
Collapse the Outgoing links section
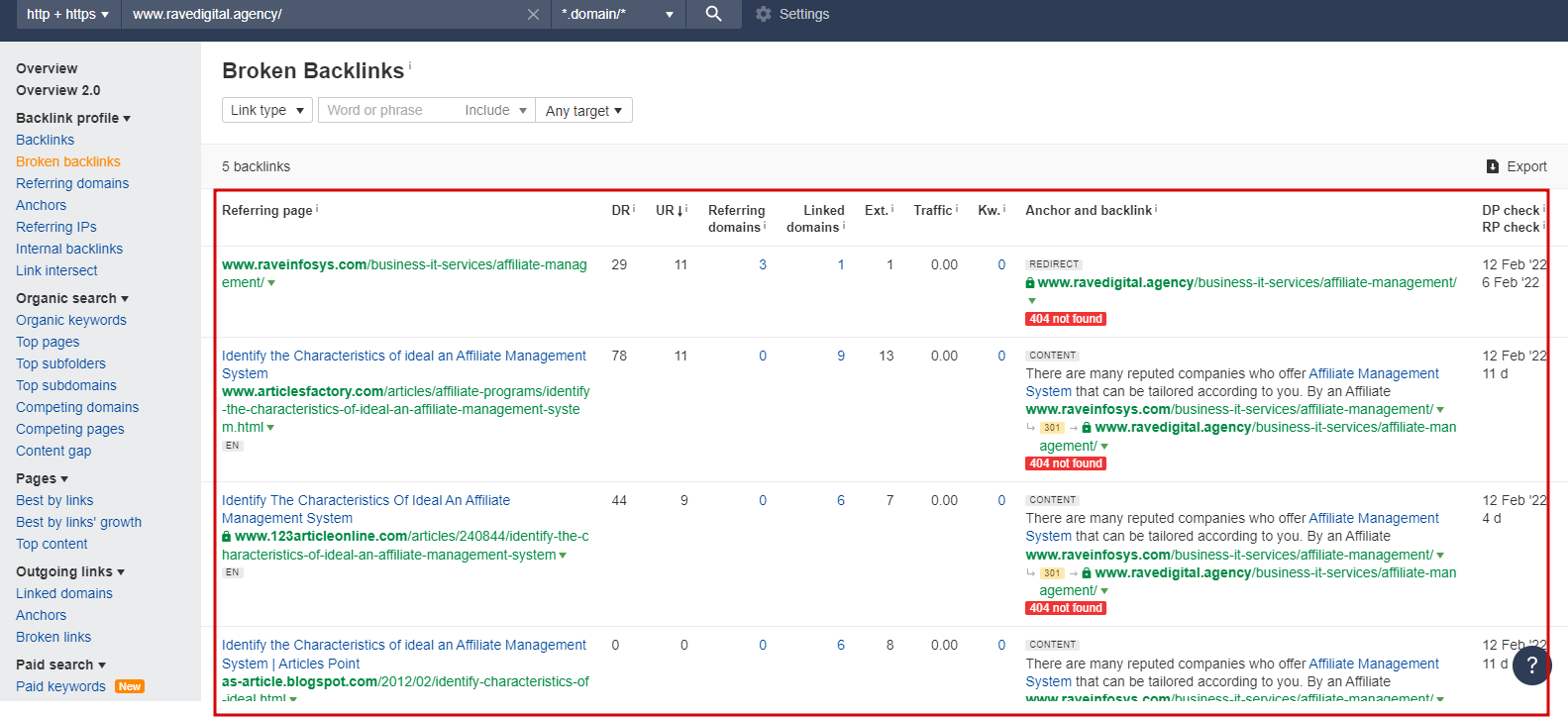pos(70,571)
